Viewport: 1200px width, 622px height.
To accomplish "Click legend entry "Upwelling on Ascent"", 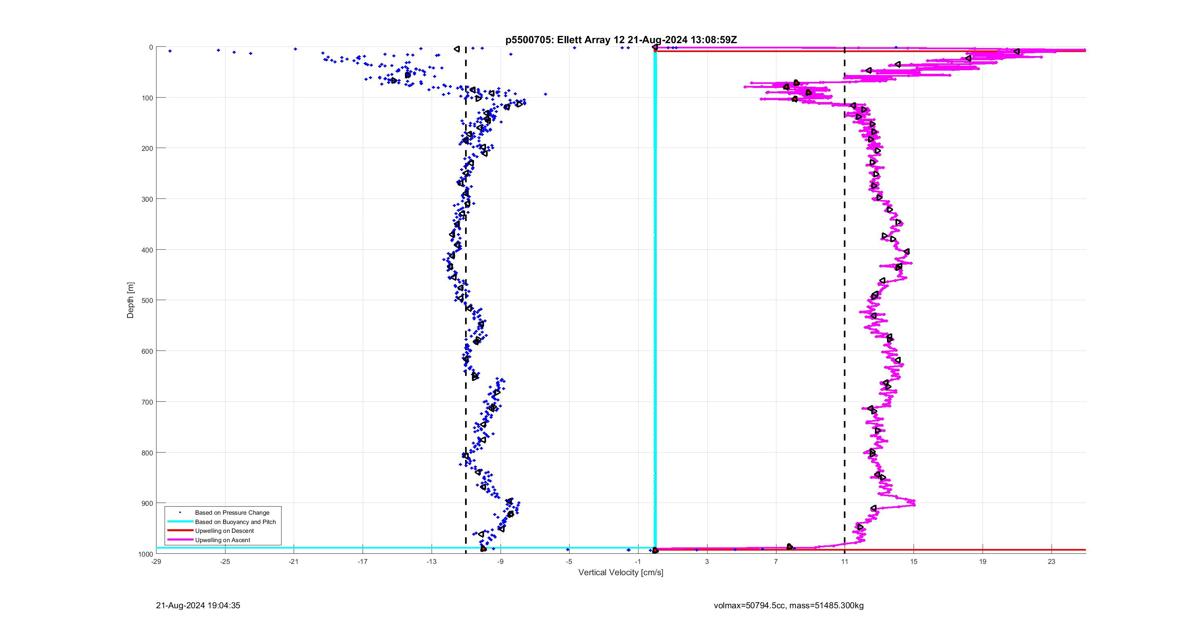I will tap(223, 540).
